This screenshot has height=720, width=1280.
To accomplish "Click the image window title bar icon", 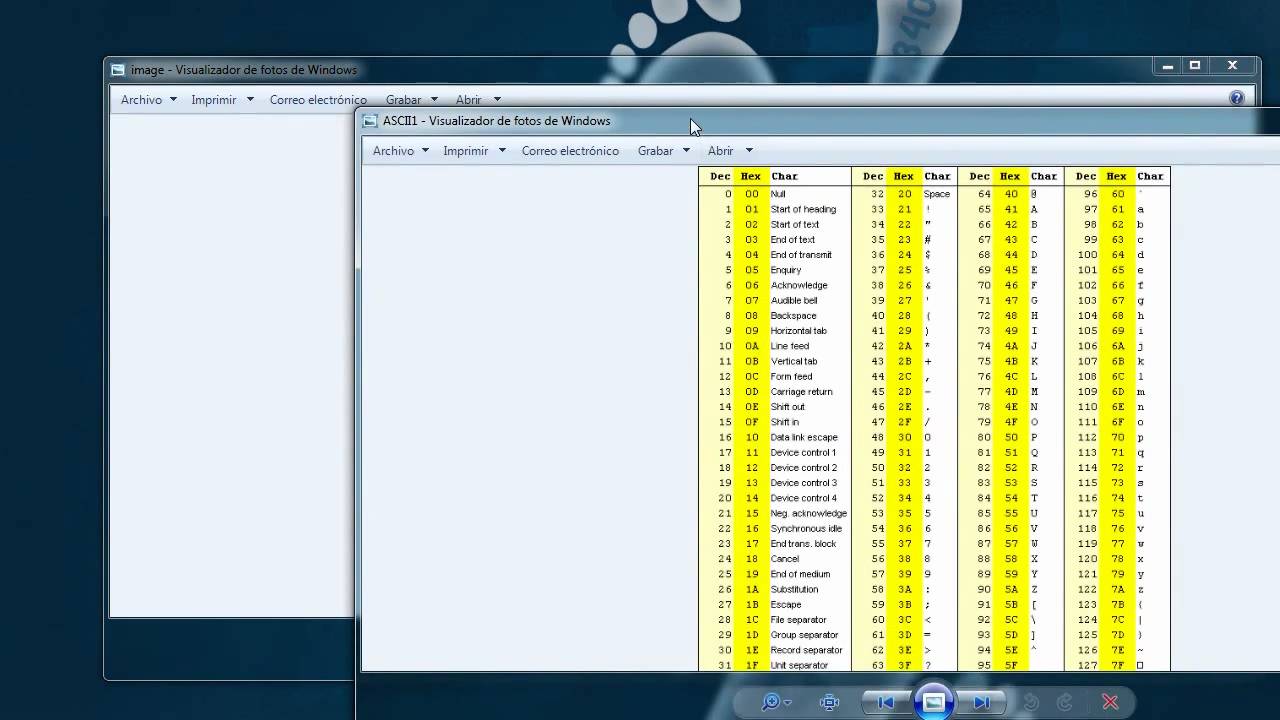I will tap(118, 70).
